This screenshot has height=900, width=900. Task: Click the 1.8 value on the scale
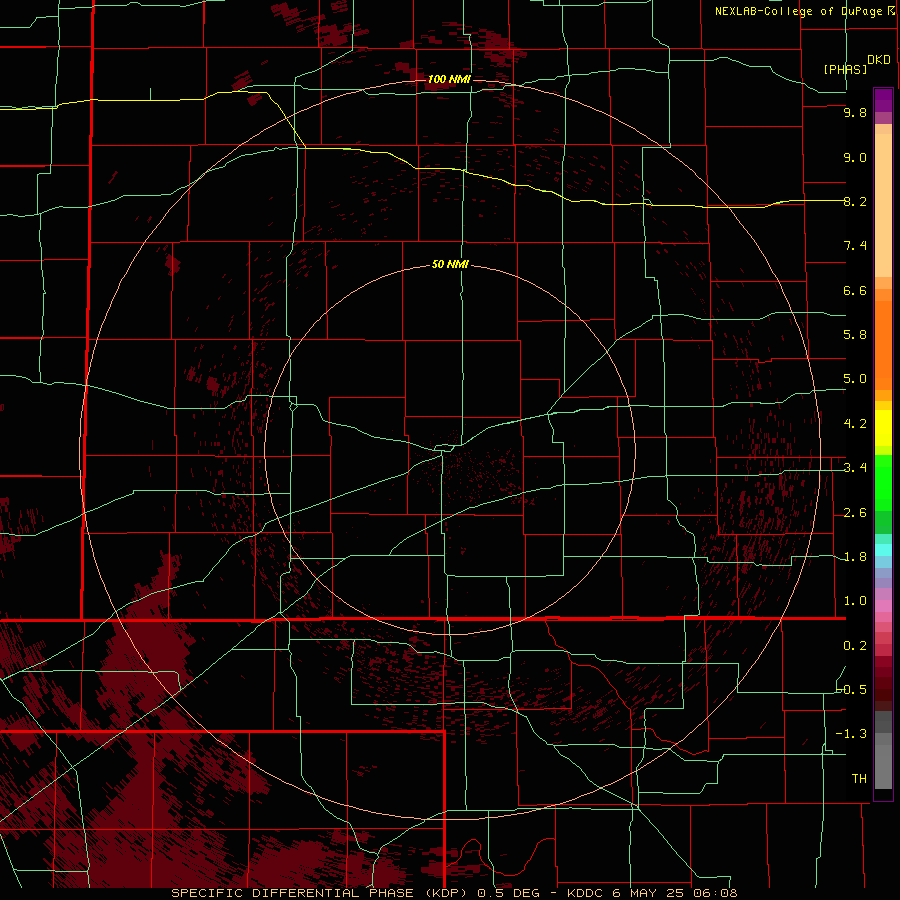pos(855,557)
